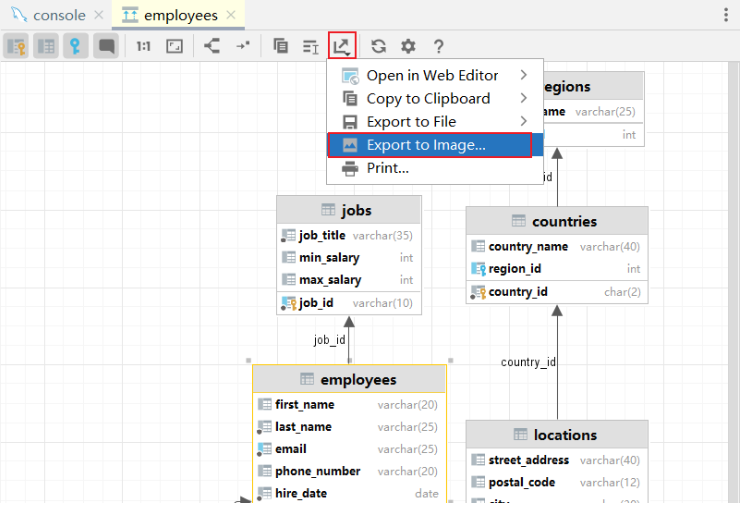
Task: Click the edit text lines toolbar icon
Action: click(x=311, y=47)
